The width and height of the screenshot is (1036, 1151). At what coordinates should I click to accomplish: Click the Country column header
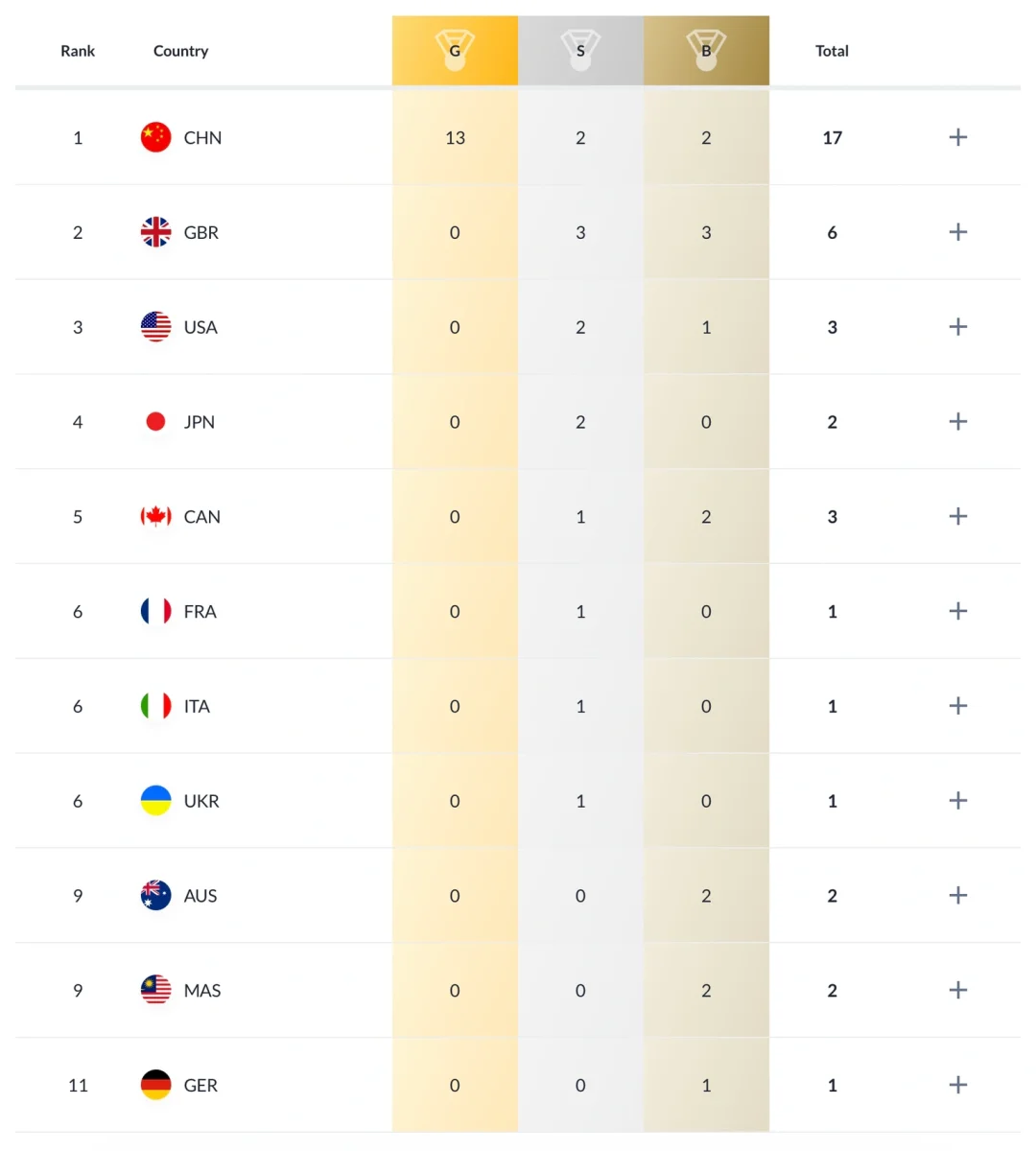point(180,51)
